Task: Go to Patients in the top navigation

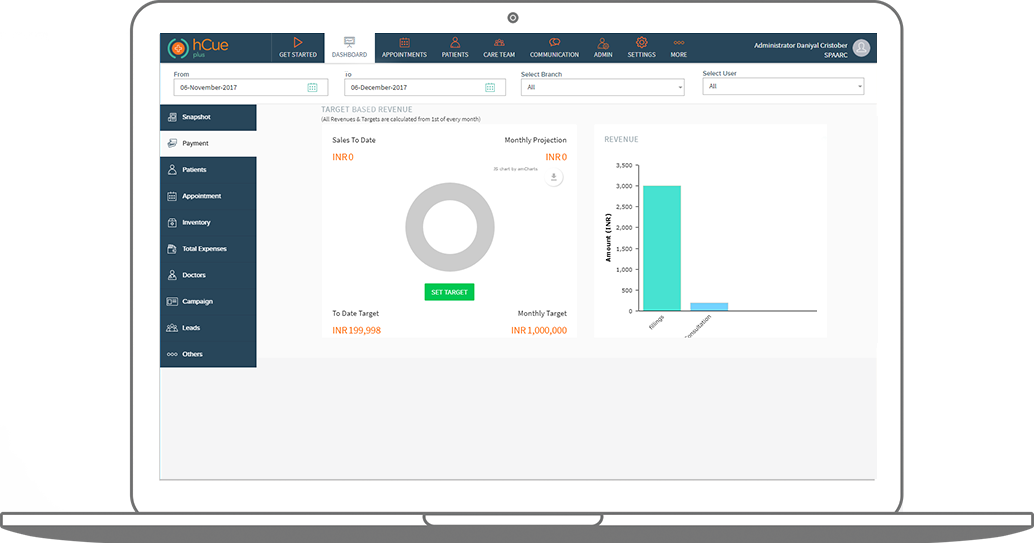Action: [455, 48]
